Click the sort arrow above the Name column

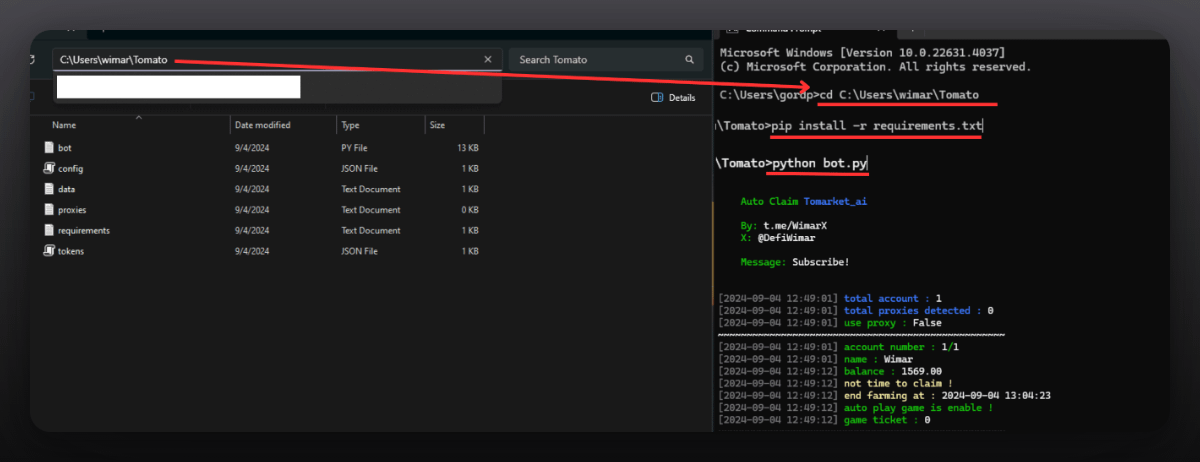coord(138,117)
